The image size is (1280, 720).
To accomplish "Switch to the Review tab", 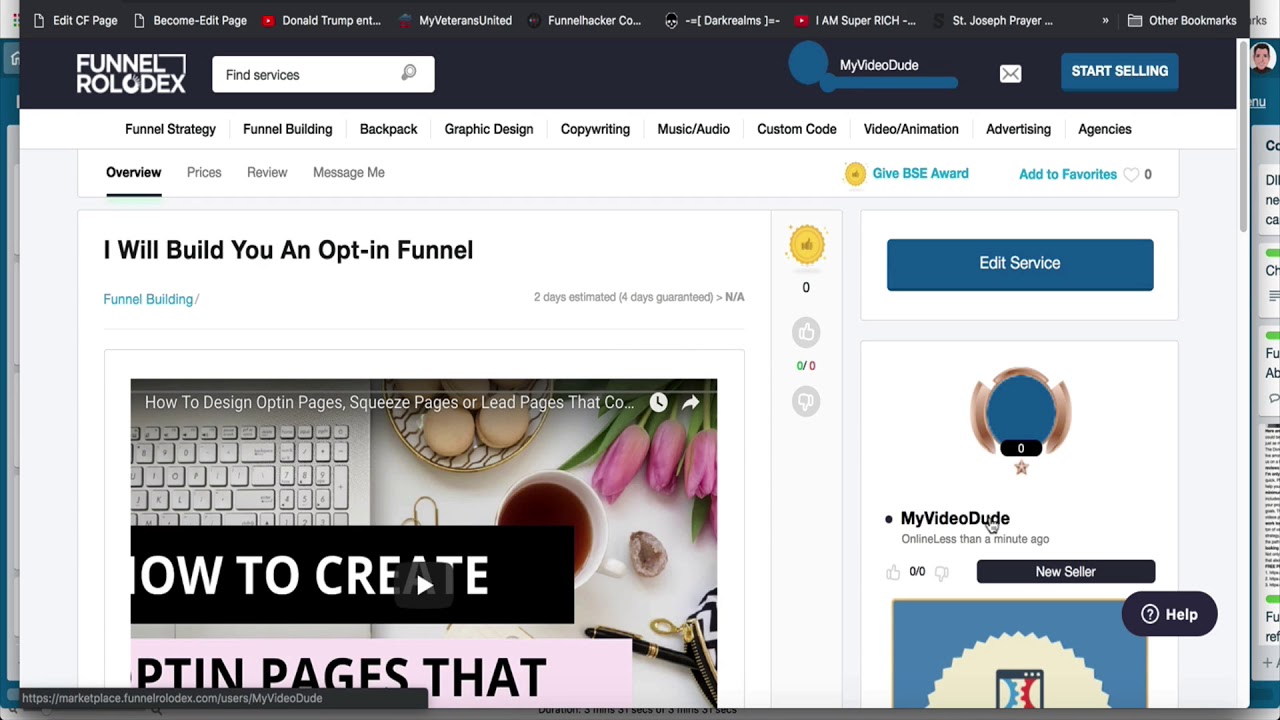I will click(x=267, y=173).
